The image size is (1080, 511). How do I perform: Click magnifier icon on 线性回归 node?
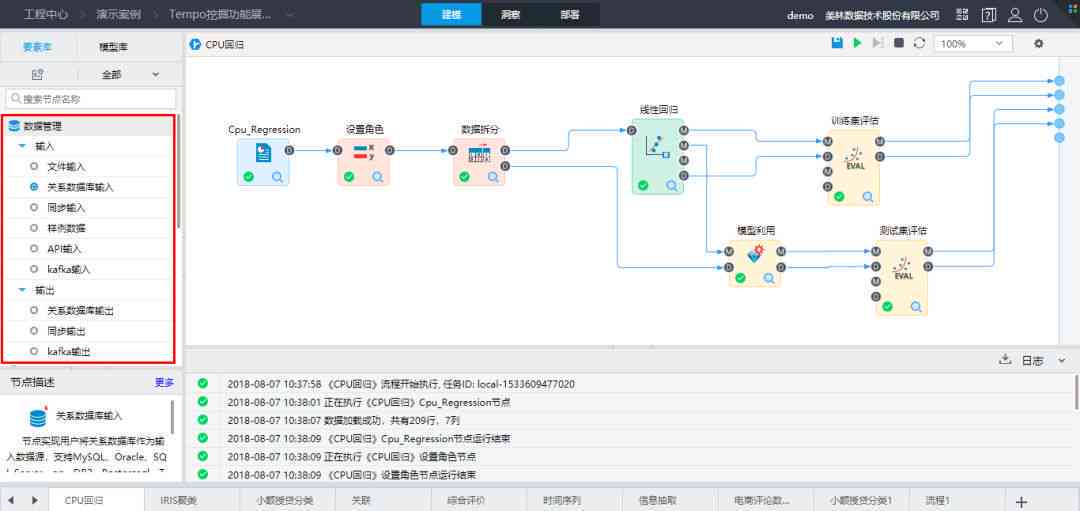672,185
